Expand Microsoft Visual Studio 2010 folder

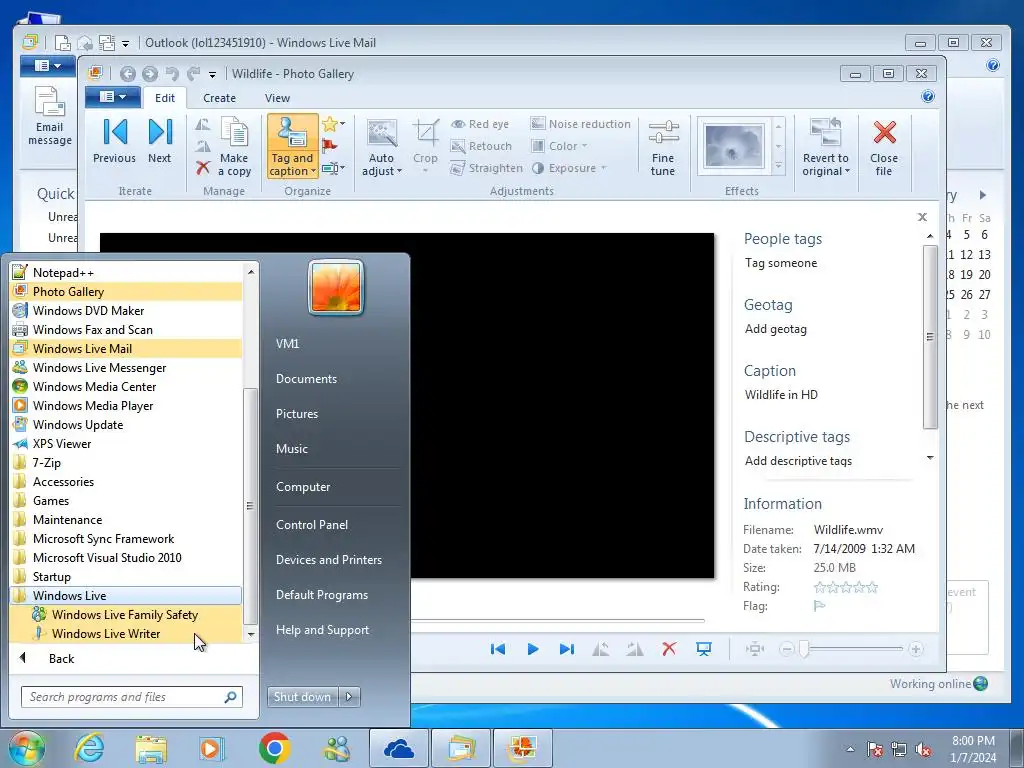126,558
